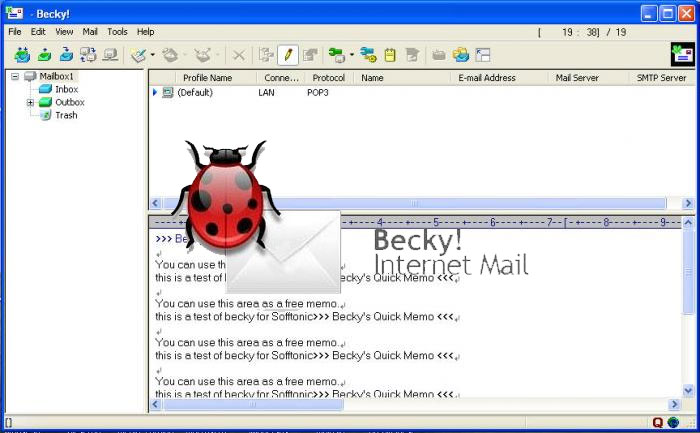
Task: Click the green mailbox settings icon
Action: [x=337, y=55]
